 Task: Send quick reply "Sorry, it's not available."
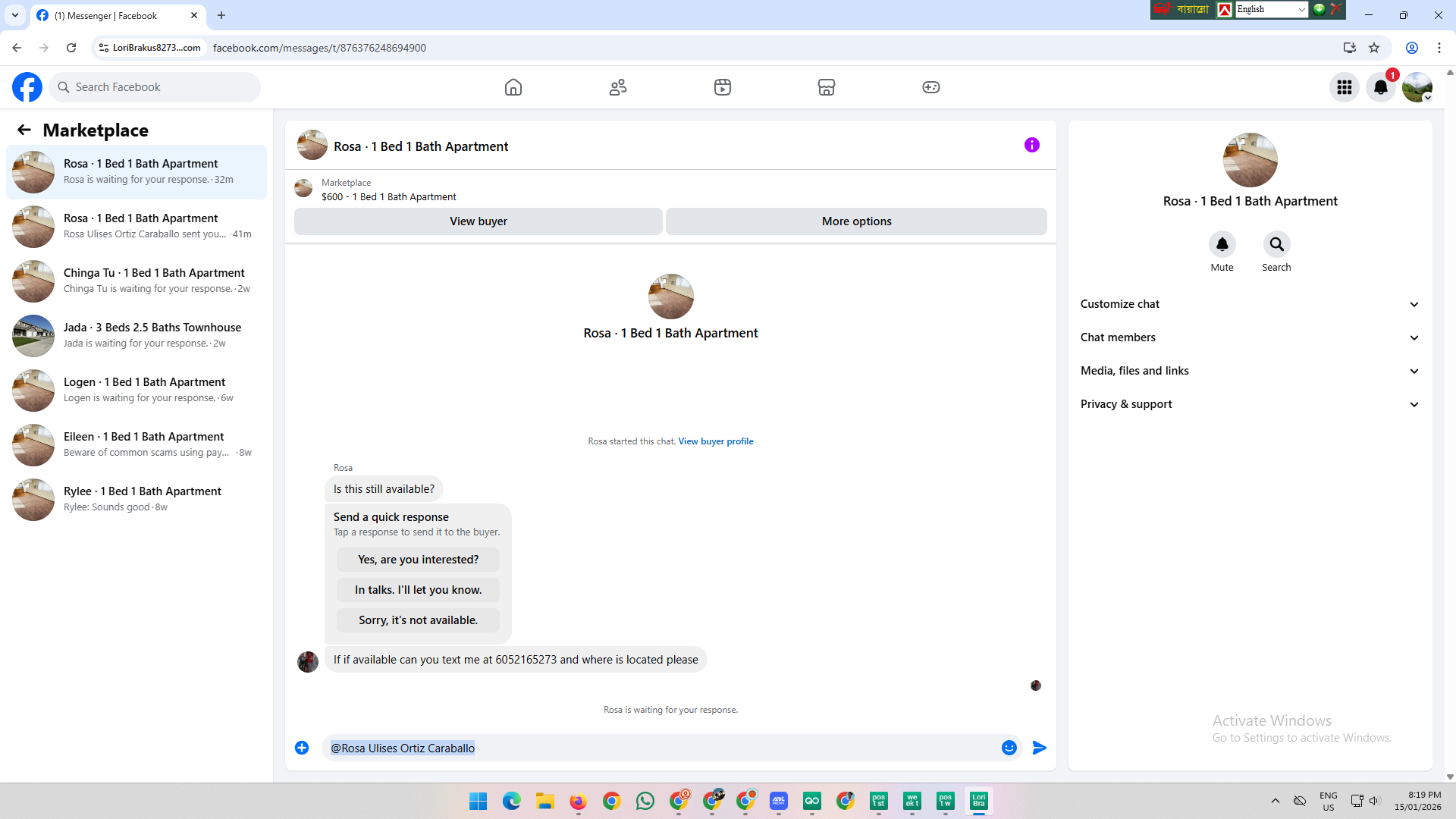tap(418, 620)
